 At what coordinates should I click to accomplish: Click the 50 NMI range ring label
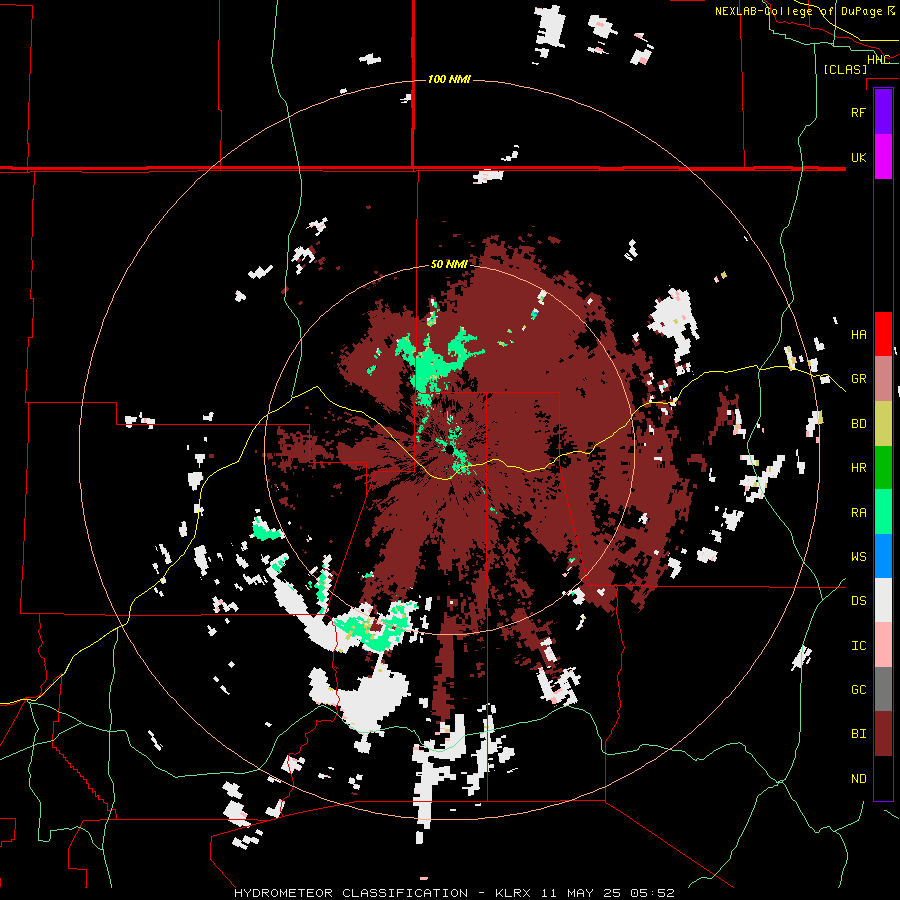click(449, 265)
